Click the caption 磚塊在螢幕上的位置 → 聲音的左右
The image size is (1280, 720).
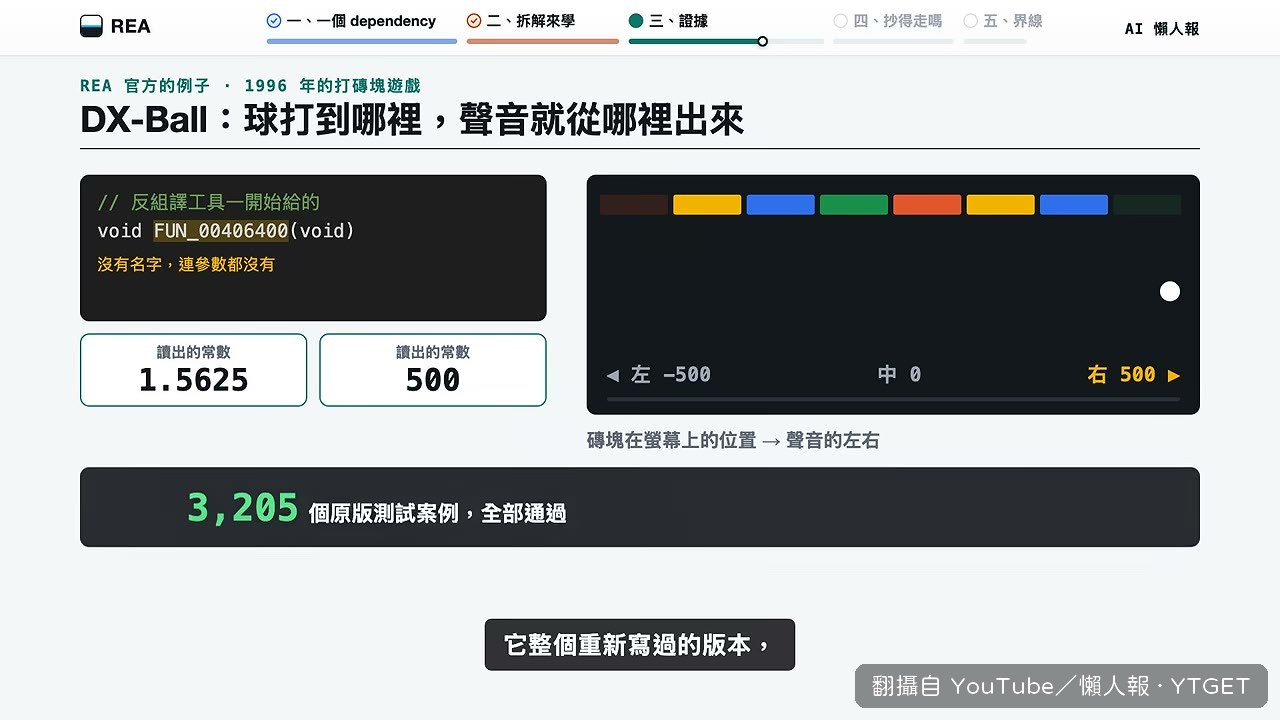coord(733,440)
